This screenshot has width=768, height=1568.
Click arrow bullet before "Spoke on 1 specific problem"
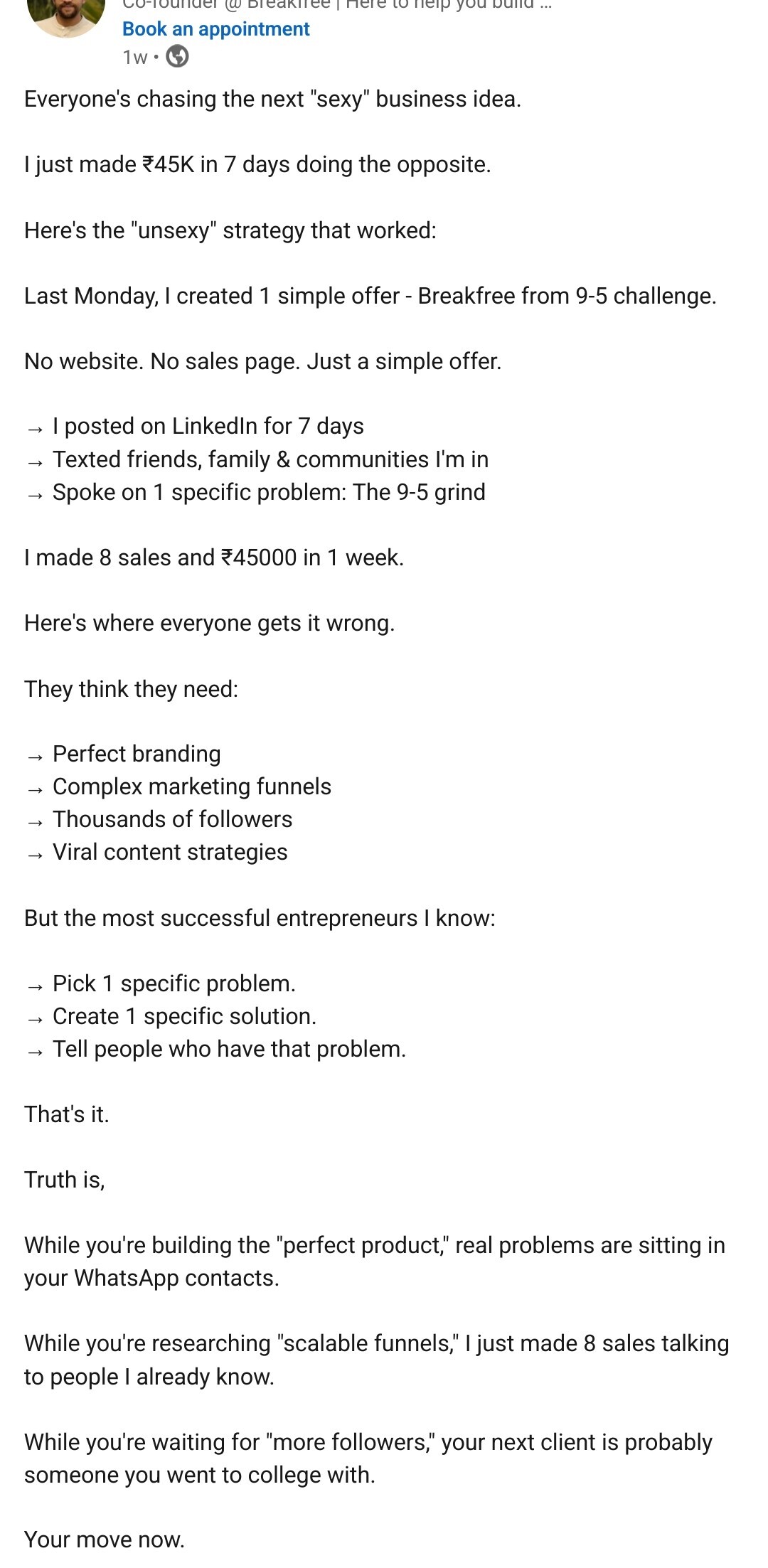pos(36,494)
